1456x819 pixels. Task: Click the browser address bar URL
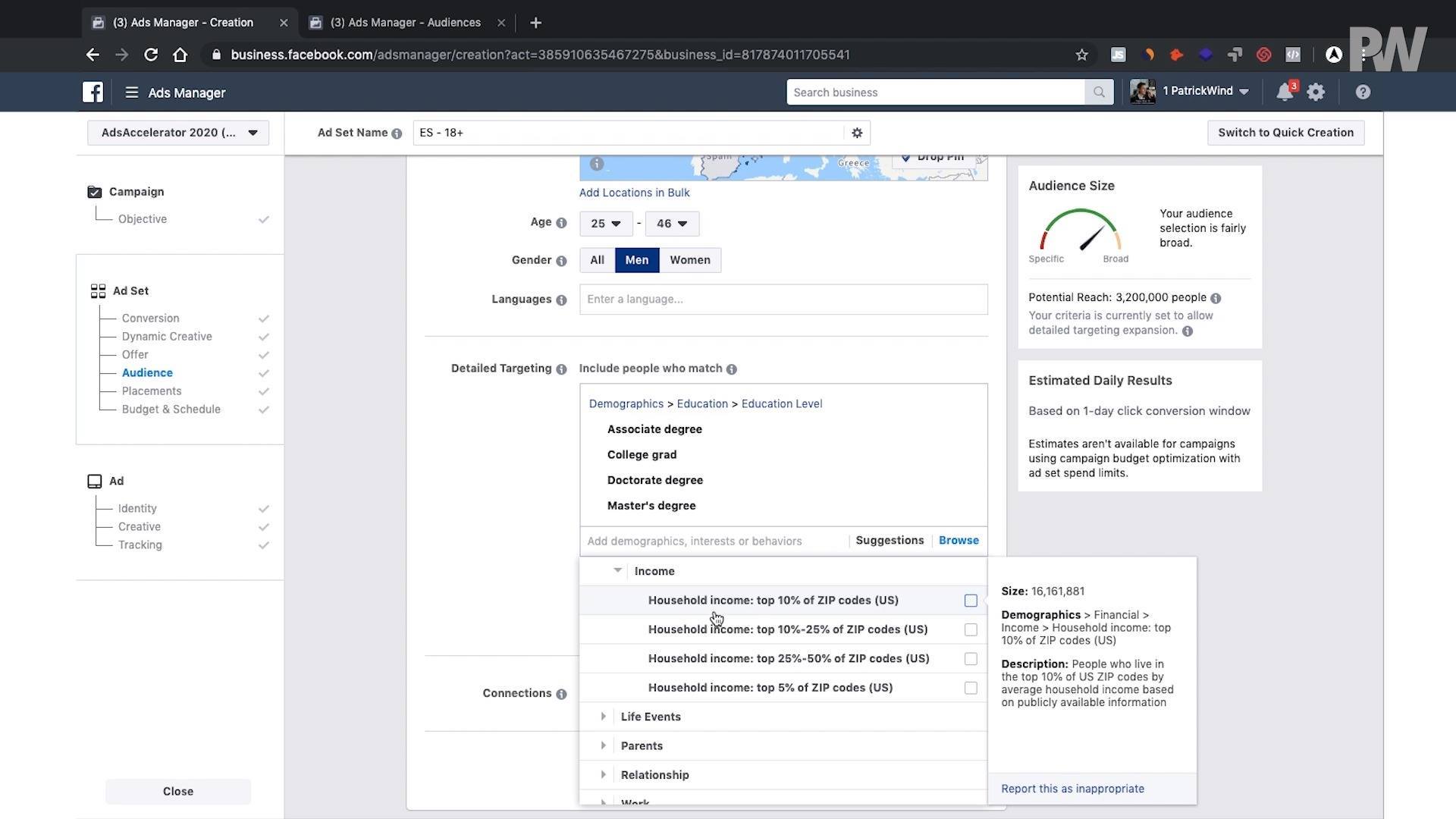pos(541,55)
